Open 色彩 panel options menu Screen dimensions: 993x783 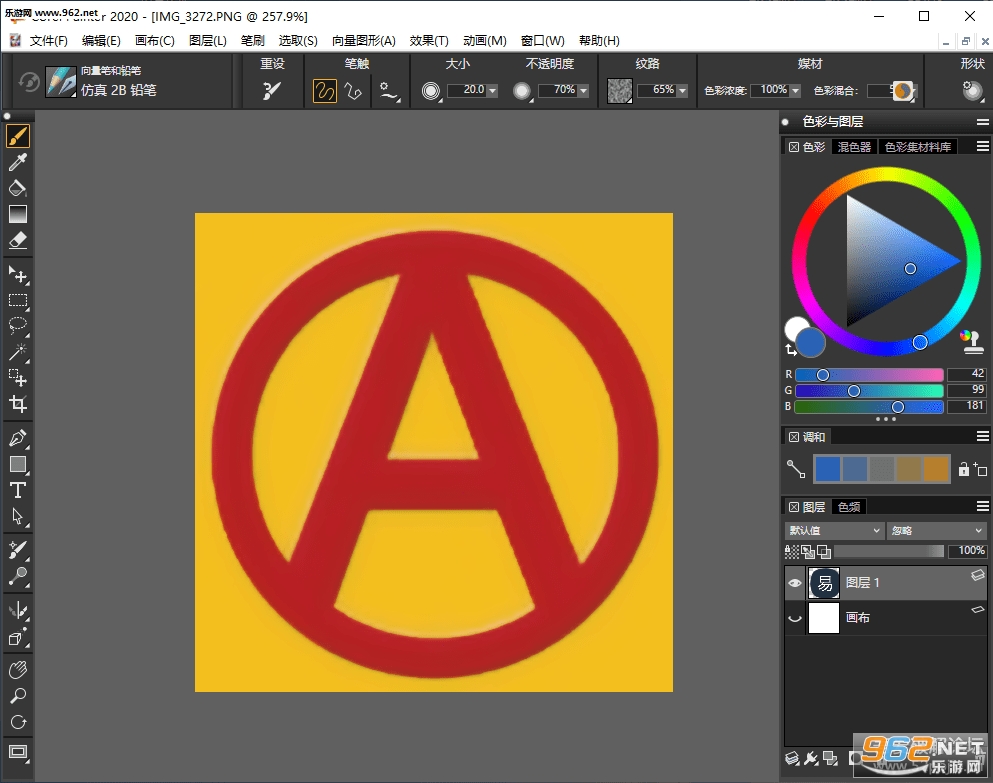[x=982, y=146]
